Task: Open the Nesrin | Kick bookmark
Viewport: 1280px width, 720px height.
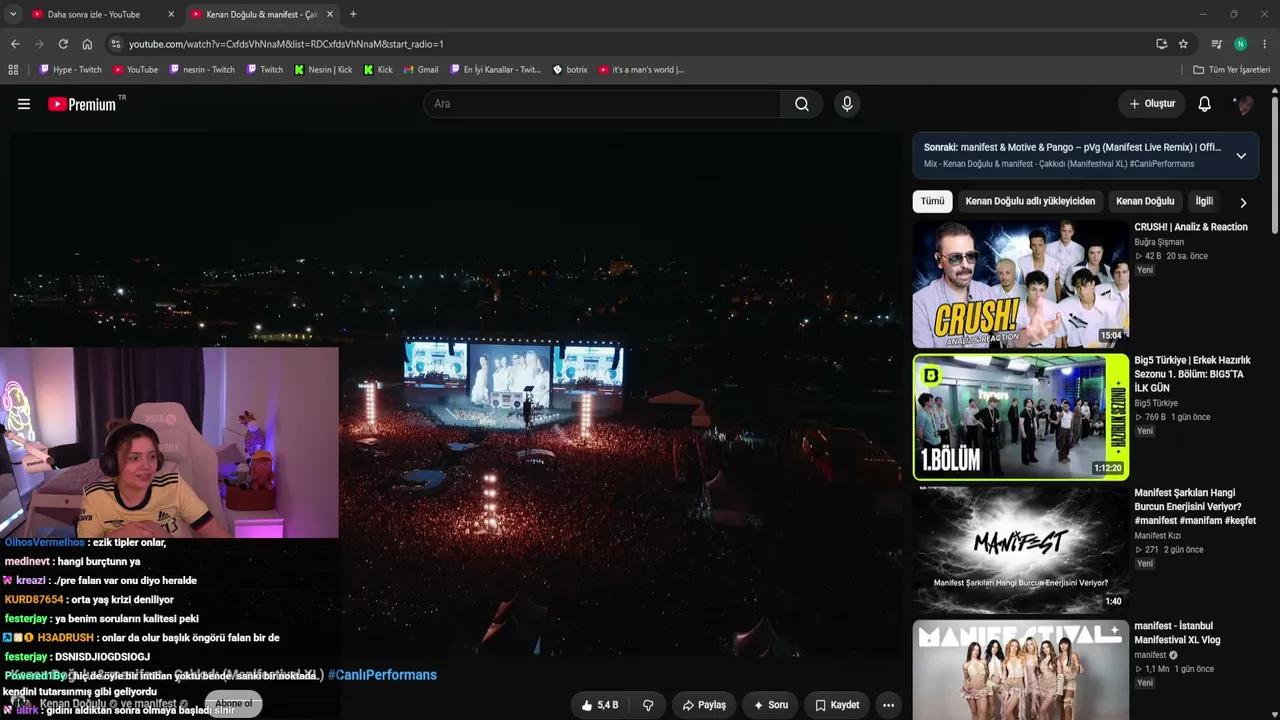Action: point(324,70)
